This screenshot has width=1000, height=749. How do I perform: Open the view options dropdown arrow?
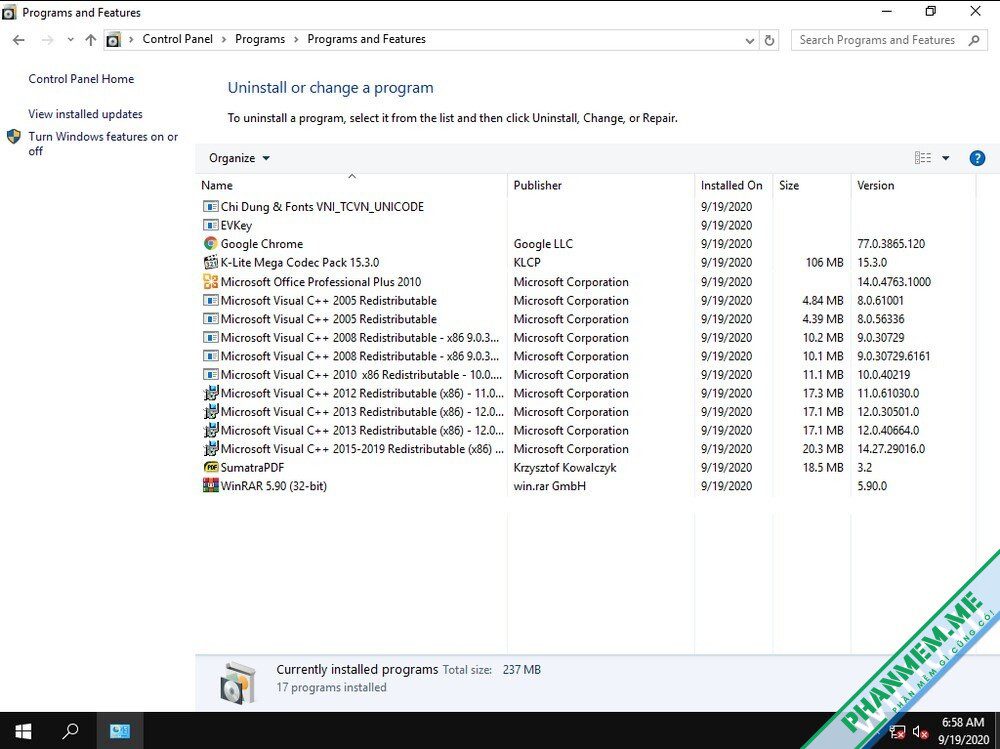tap(946, 158)
